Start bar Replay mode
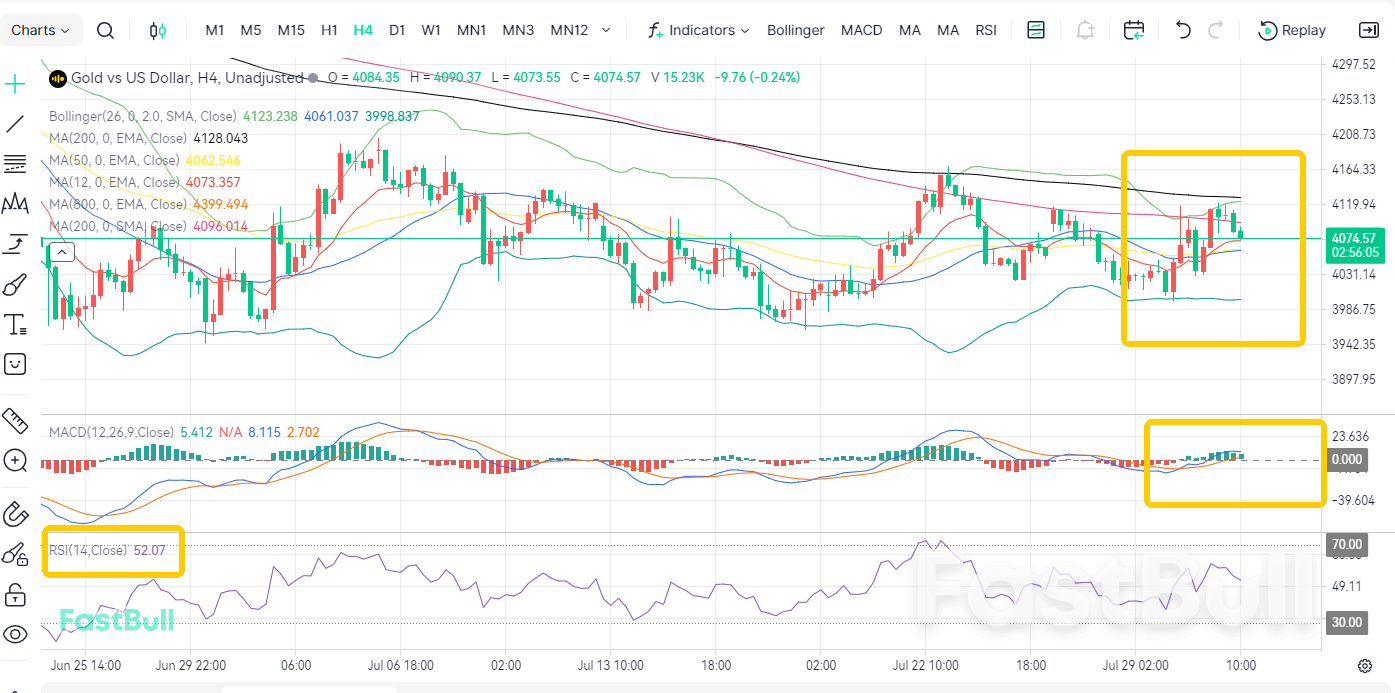 [1292, 30]
